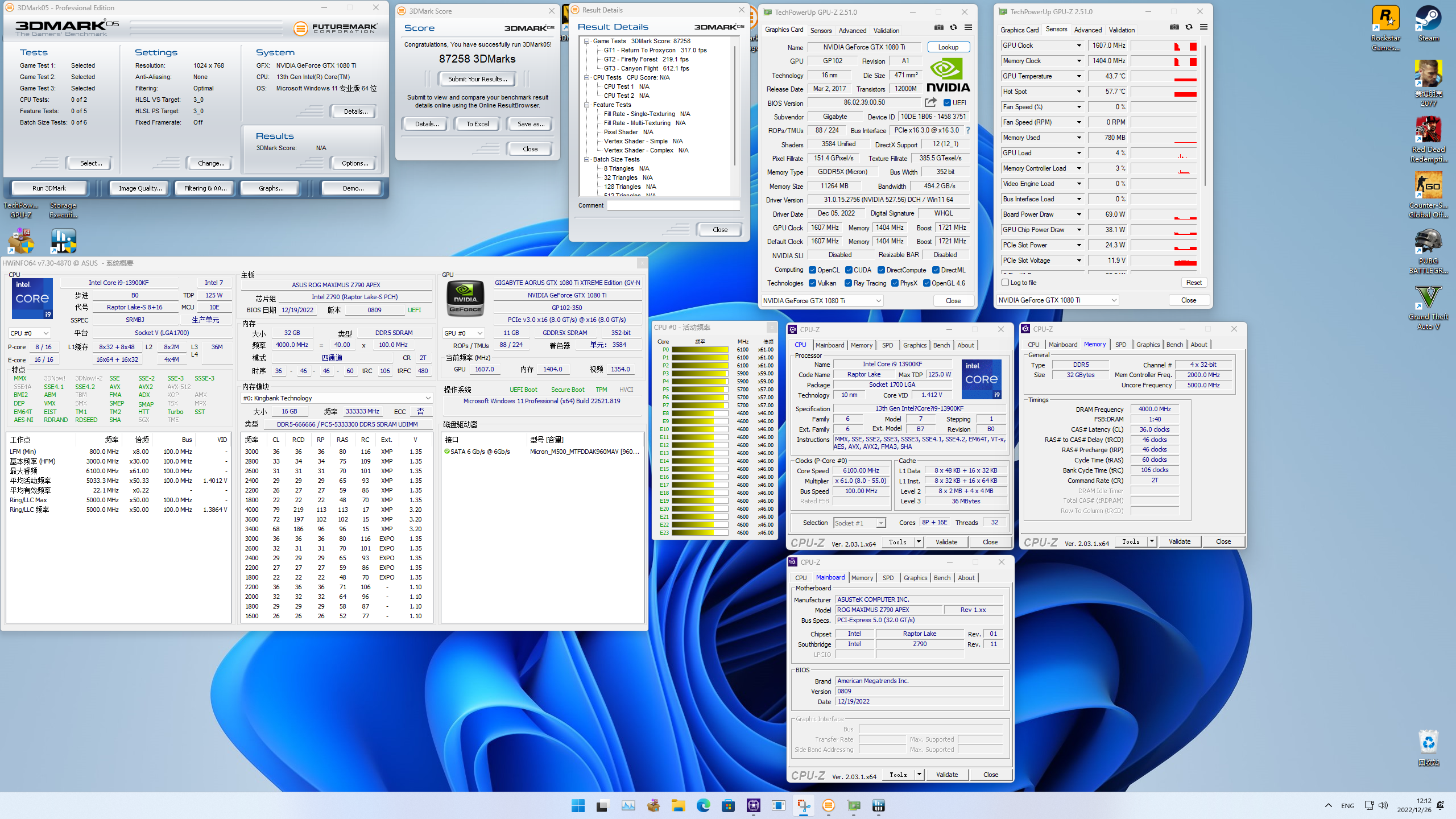
Task: Click the P0 core activity bar
Action: (700, 350)
